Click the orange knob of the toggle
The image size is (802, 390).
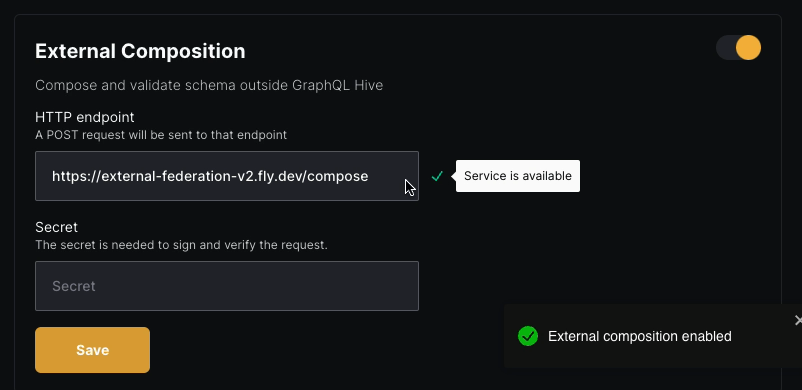click(748, 48)
